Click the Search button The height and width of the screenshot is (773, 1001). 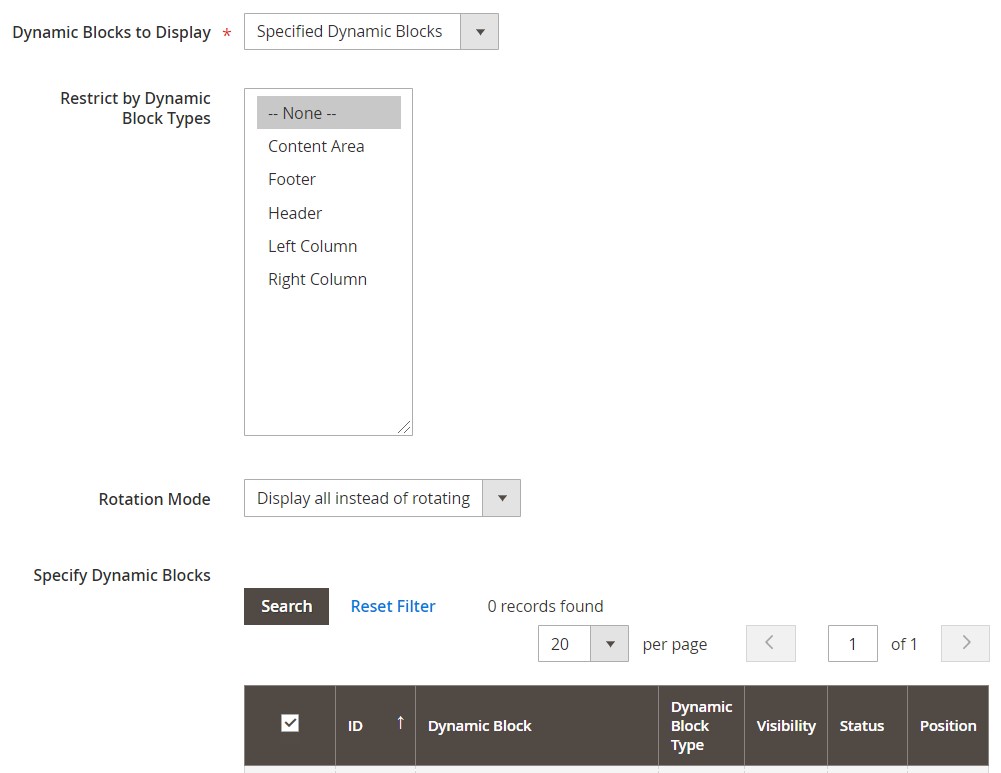click(286, 606)
